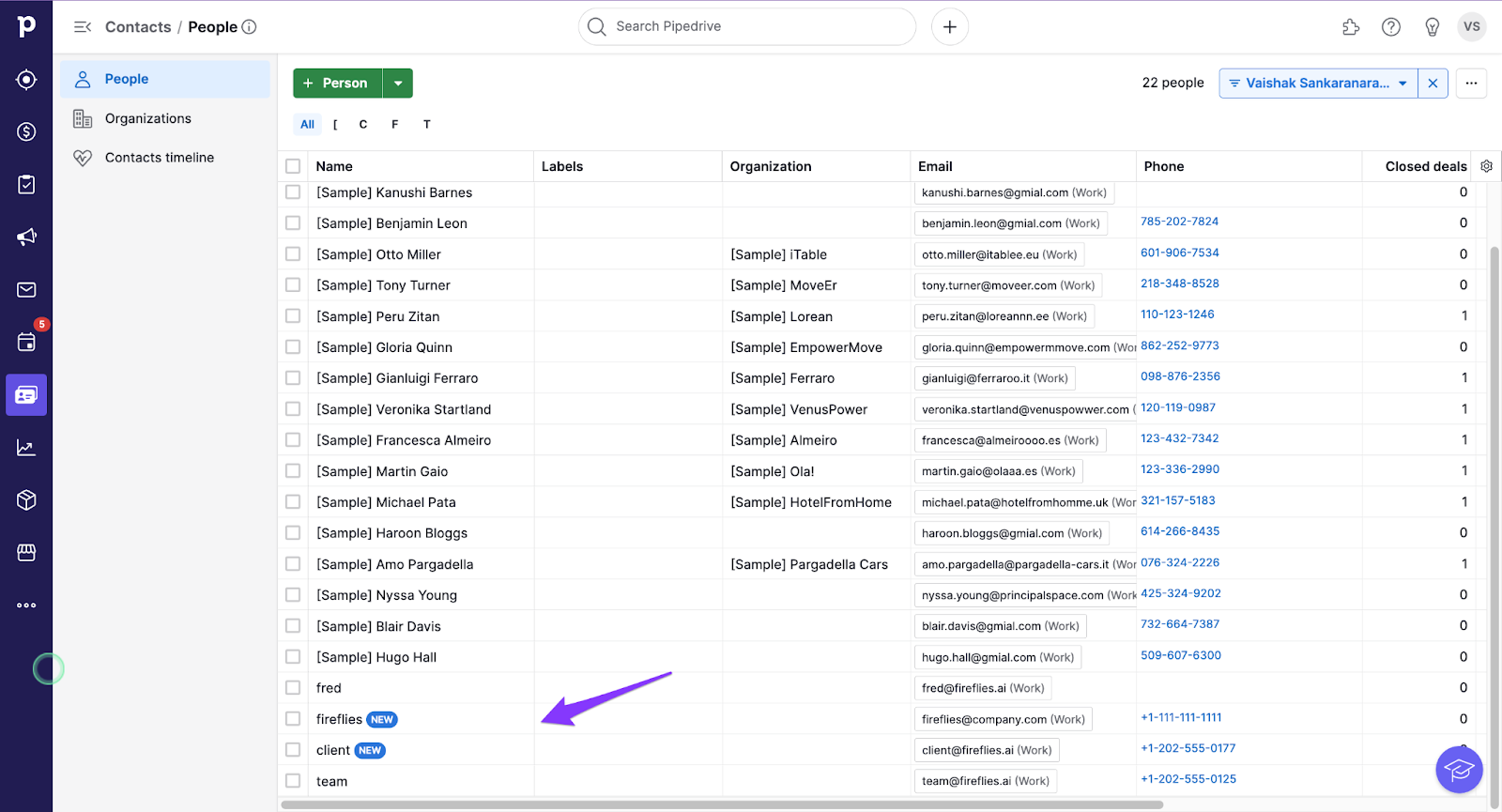Open the academy graduation cap button
The image size is (1502, 812).
pyautogui.click(x=1459, y=770)
